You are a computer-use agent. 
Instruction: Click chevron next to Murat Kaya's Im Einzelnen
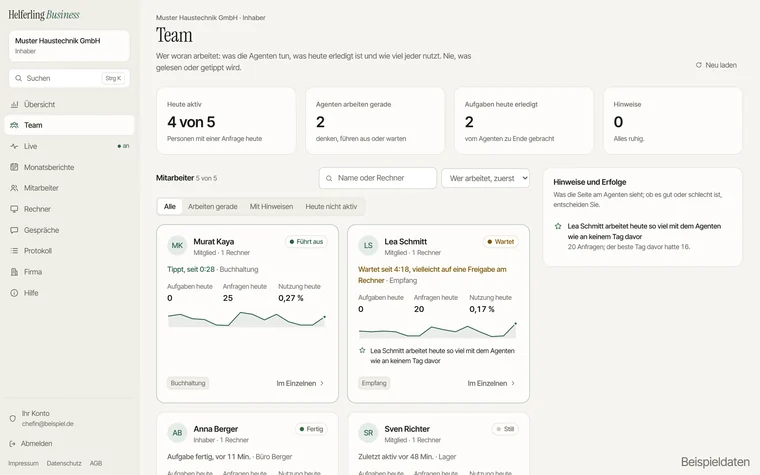(x=322, y=383)
